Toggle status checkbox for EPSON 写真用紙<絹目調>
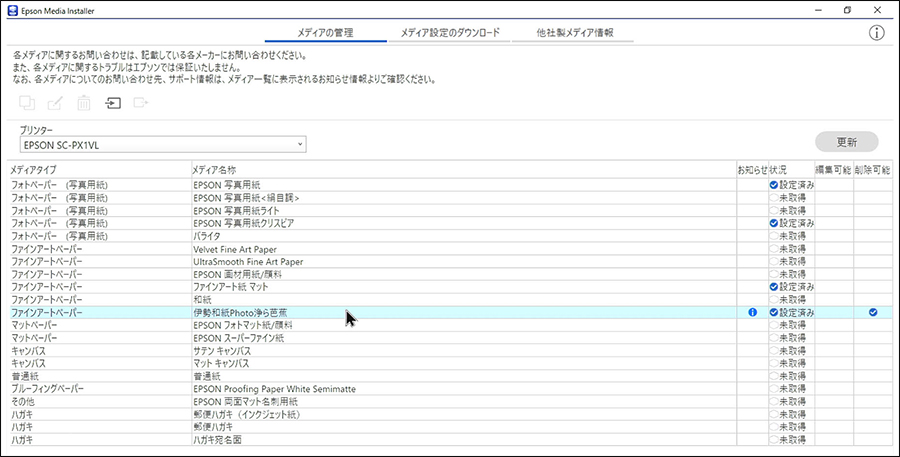 pos(774,197)
